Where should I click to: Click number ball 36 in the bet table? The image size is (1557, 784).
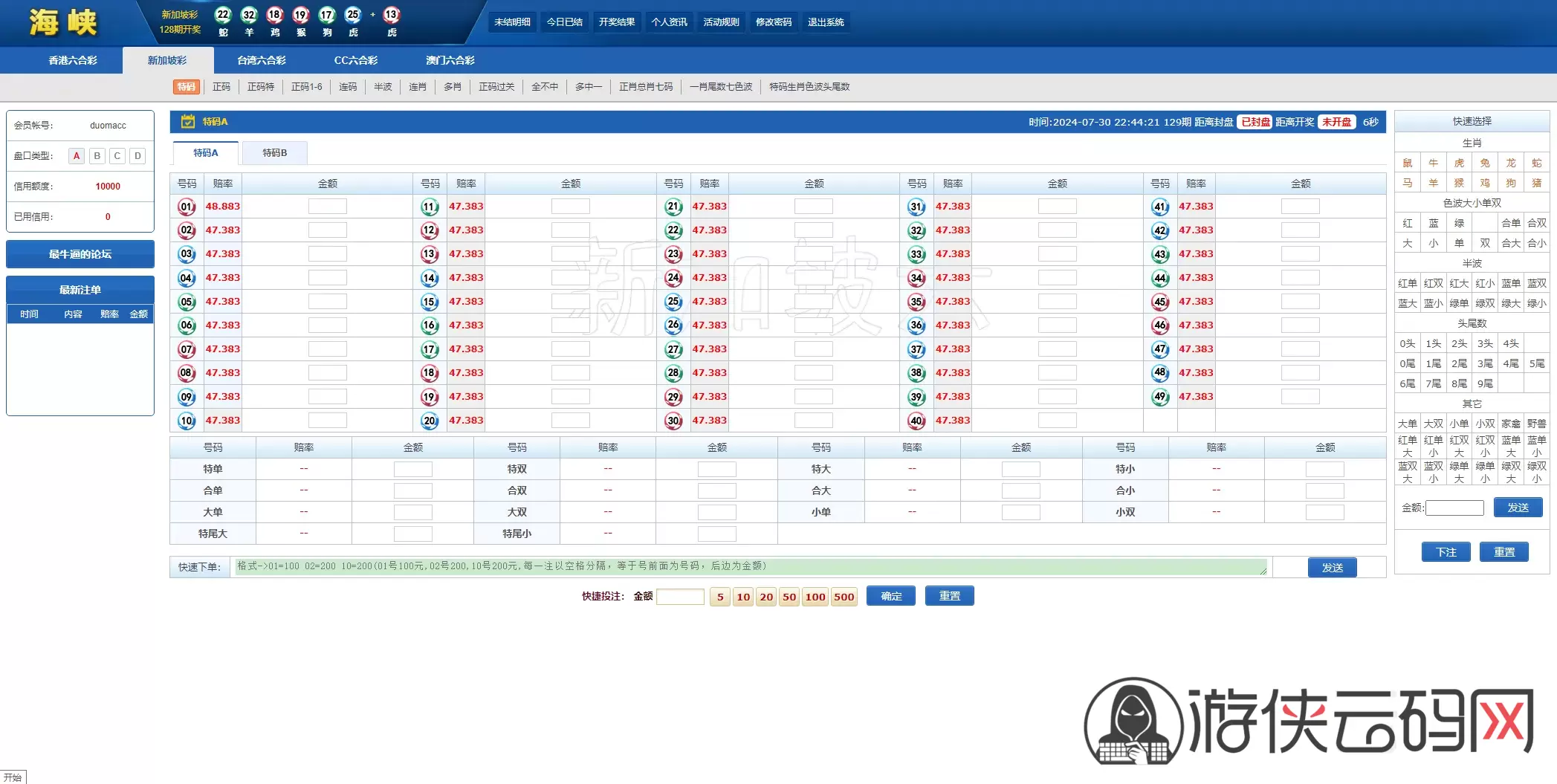916,325
